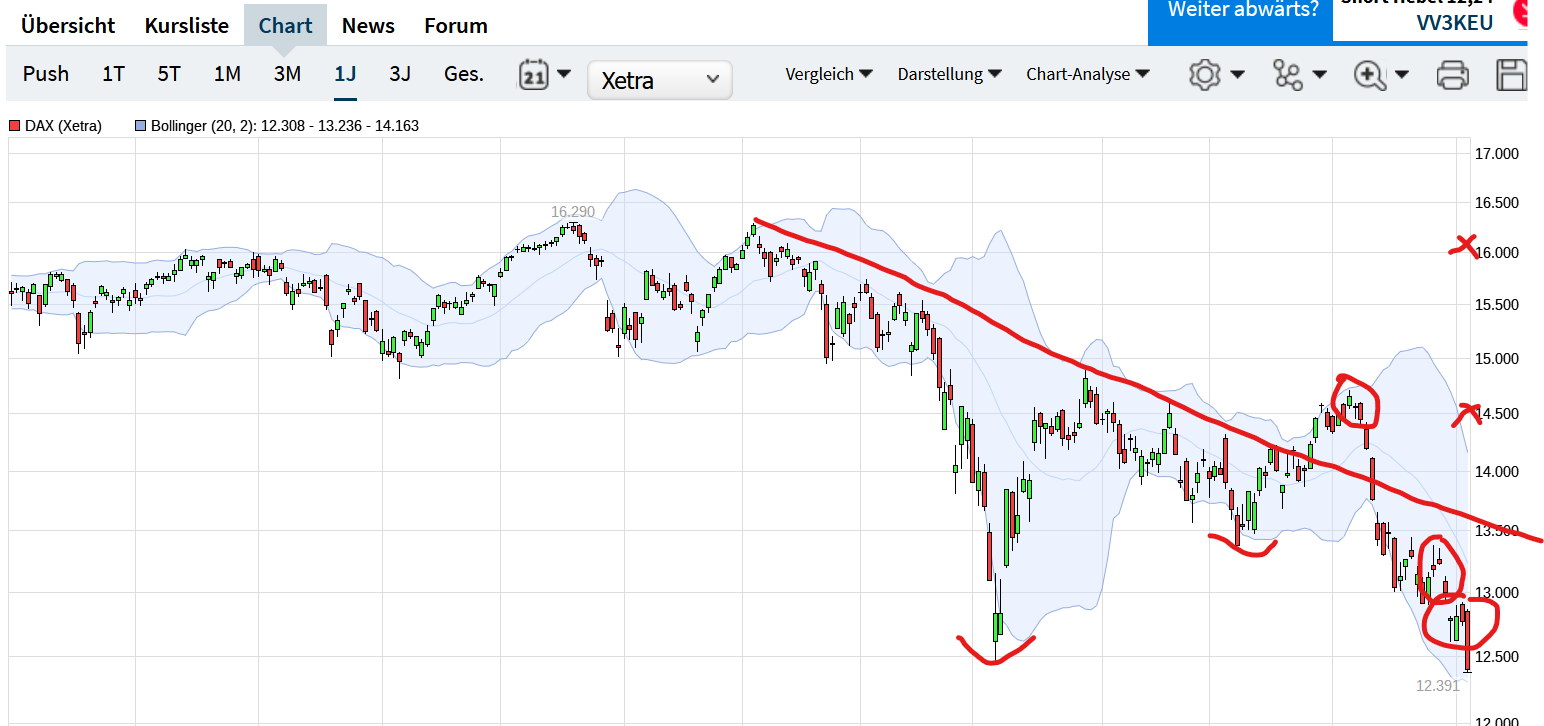Open the Kursliste menu item

tap(186, 25)
